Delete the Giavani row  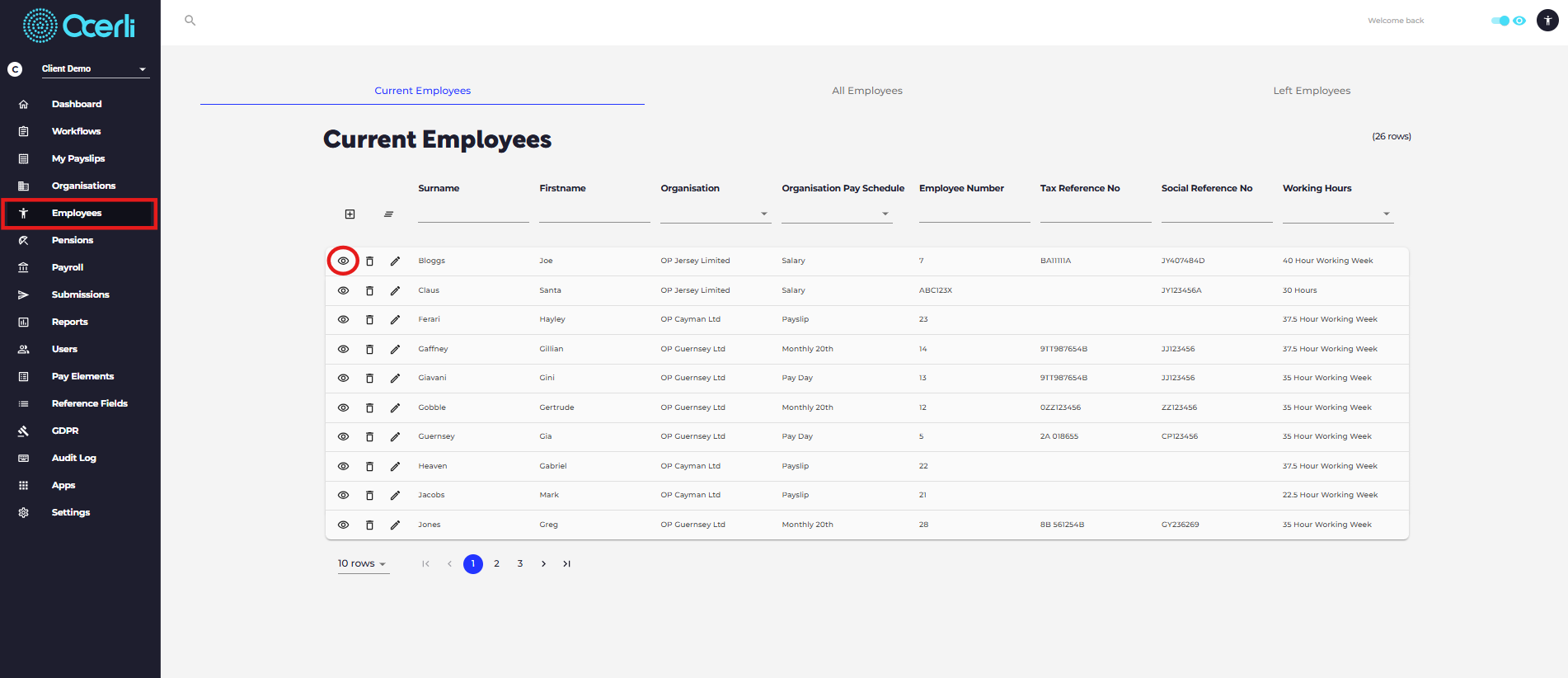click(x=369, y=378)
